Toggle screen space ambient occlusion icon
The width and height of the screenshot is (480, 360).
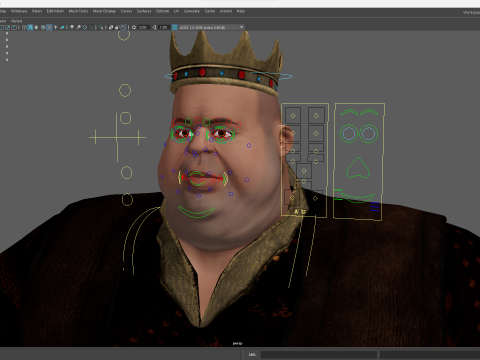(x=72, y=27)
